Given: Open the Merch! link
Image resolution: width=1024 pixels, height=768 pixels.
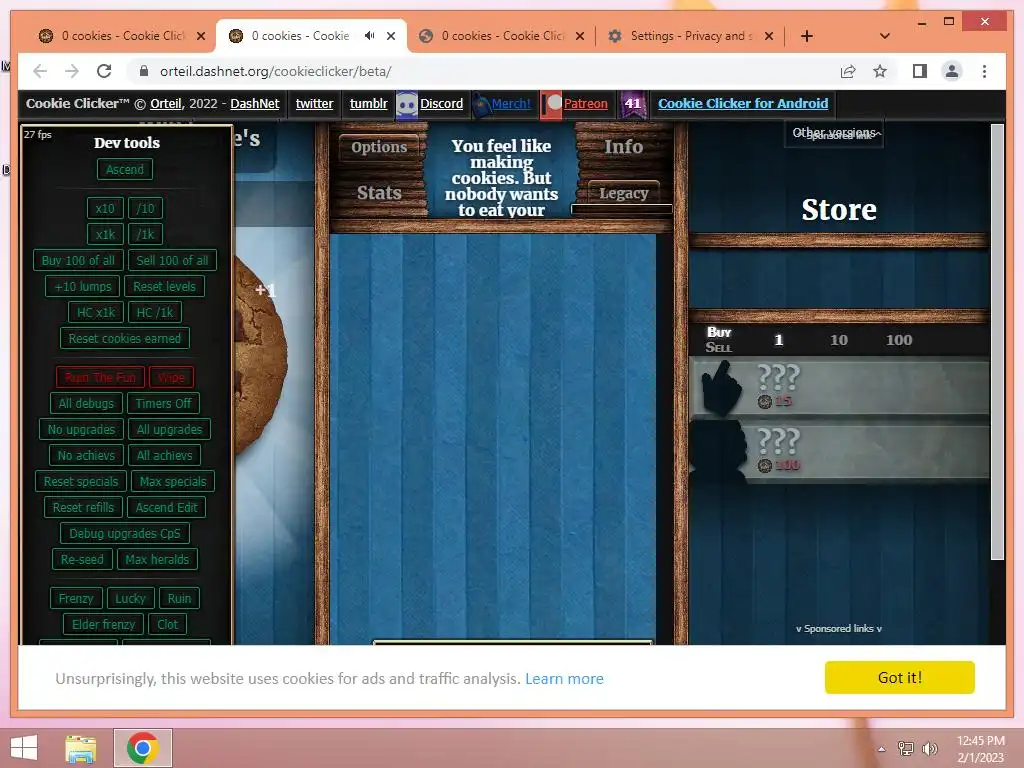Looking at the screenshot, I should (x=511, y=103).
